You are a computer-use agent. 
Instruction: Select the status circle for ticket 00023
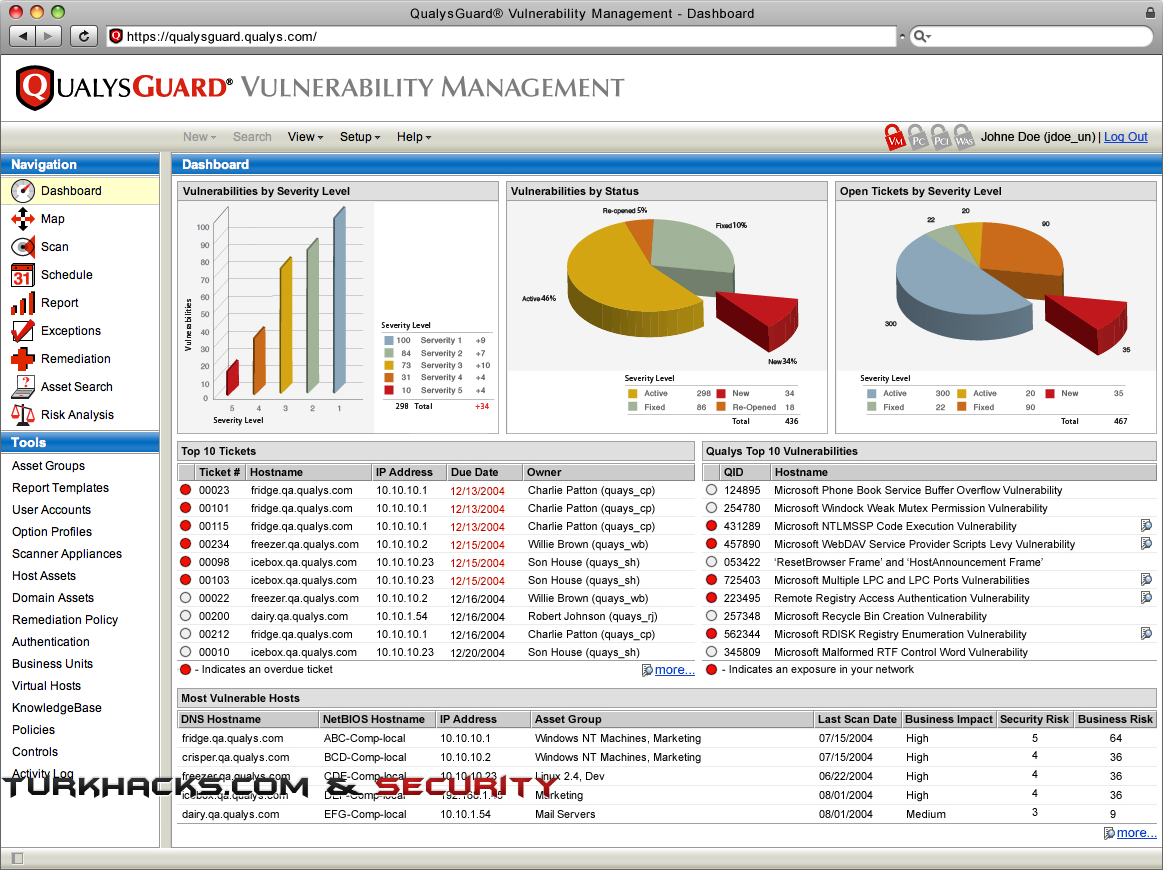click(185, 490)
